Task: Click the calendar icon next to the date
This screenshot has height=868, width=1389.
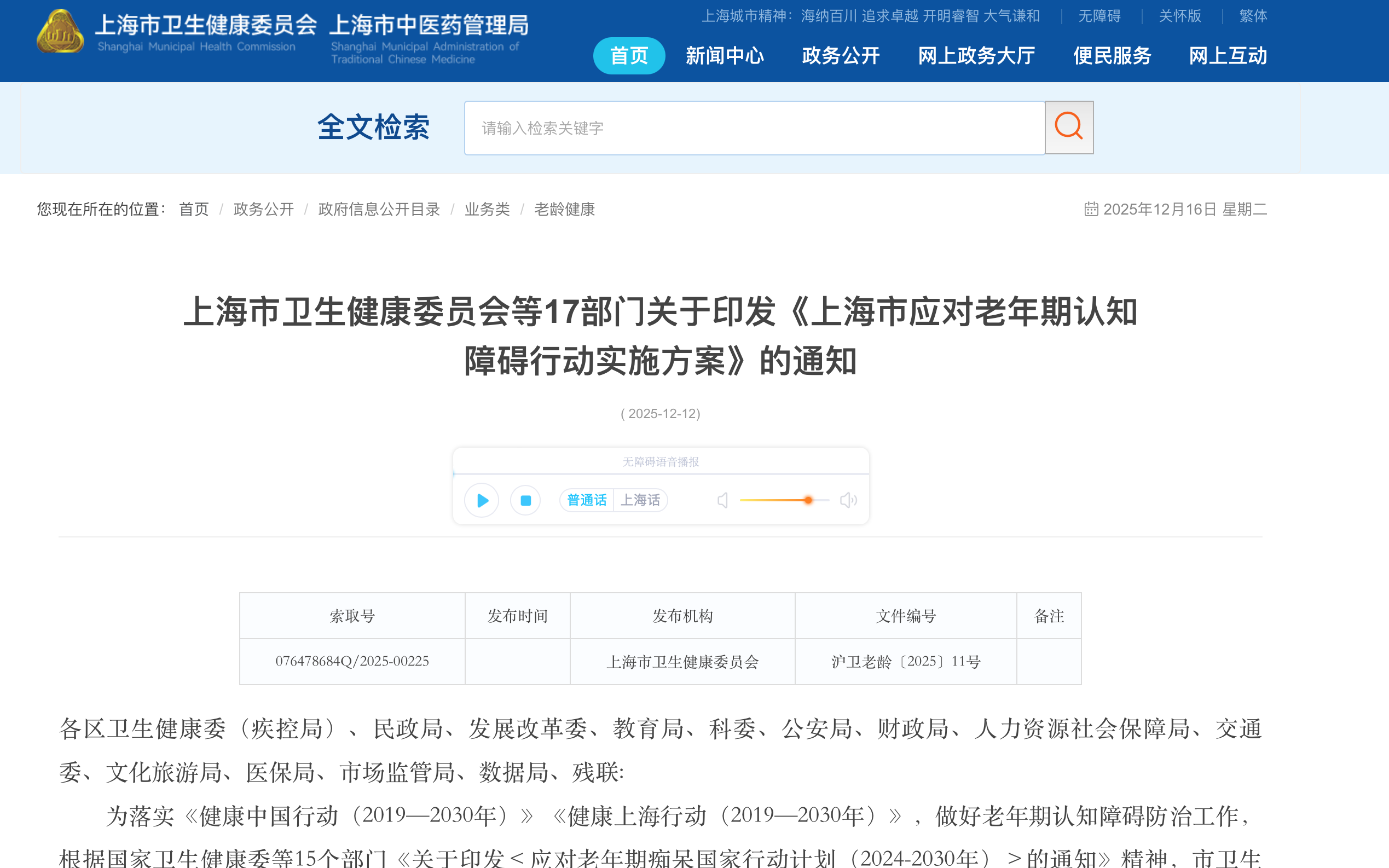Action: click(x=1090, y=209)
